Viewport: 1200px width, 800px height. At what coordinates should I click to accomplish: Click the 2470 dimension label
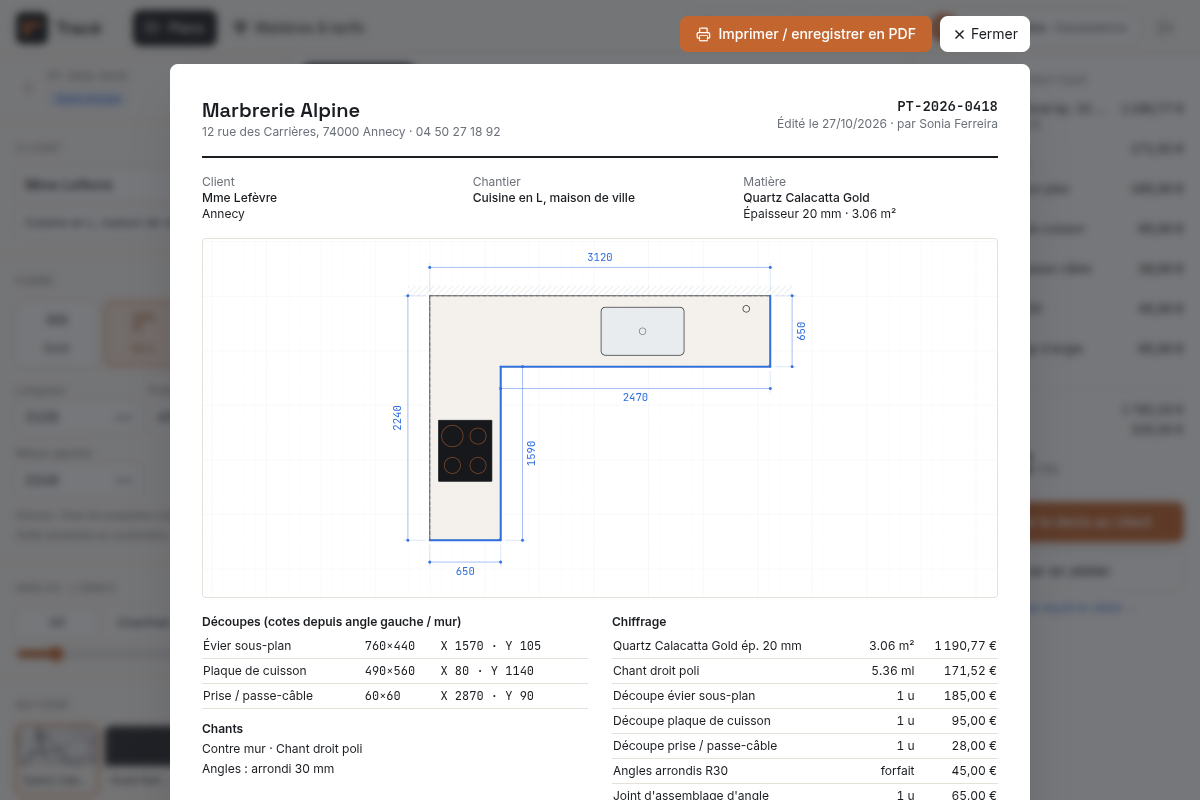tap(635, 397)
